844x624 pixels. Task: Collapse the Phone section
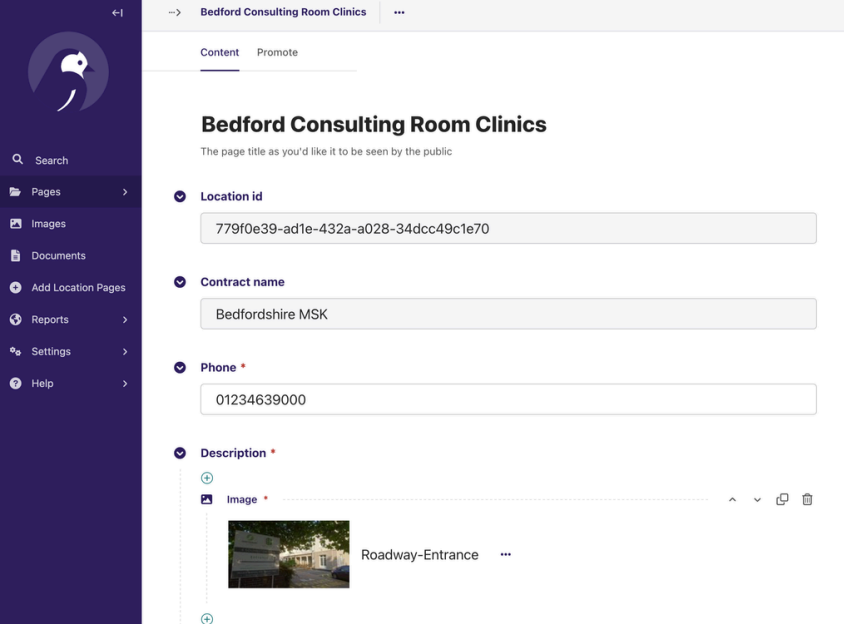180,367
